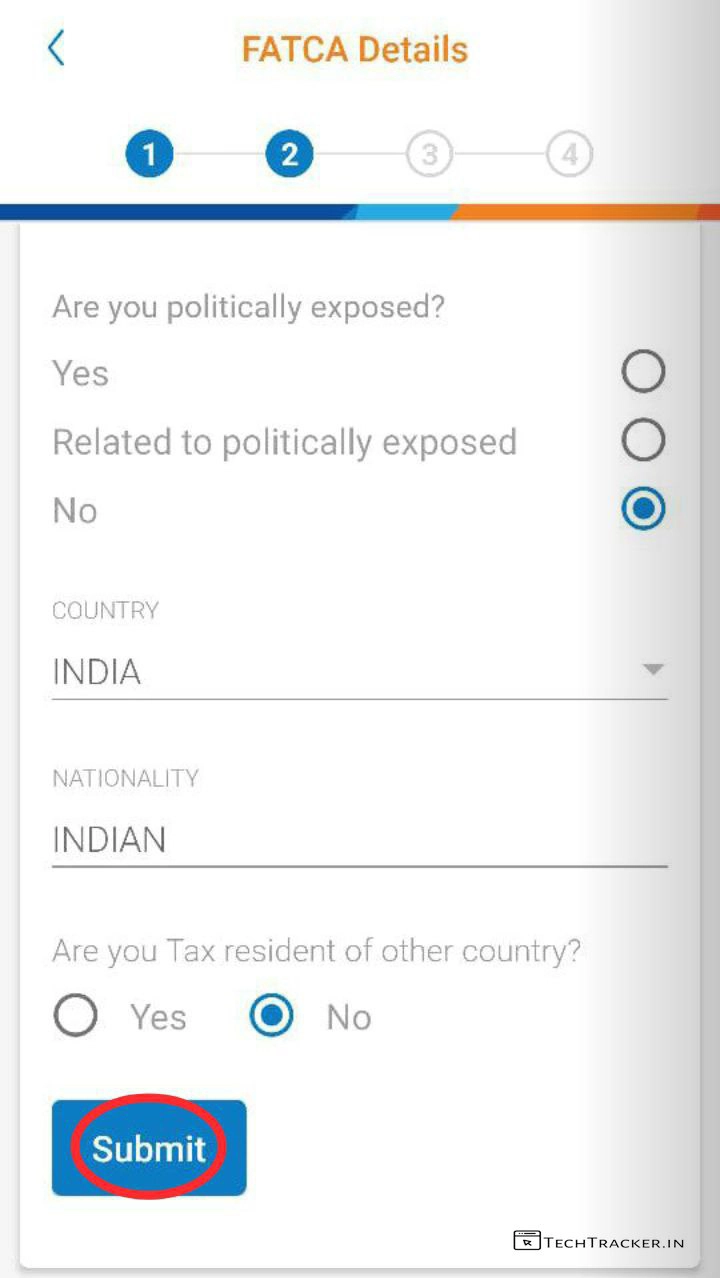
Task: Select Yes for tax resident question
Action: 76,1016
